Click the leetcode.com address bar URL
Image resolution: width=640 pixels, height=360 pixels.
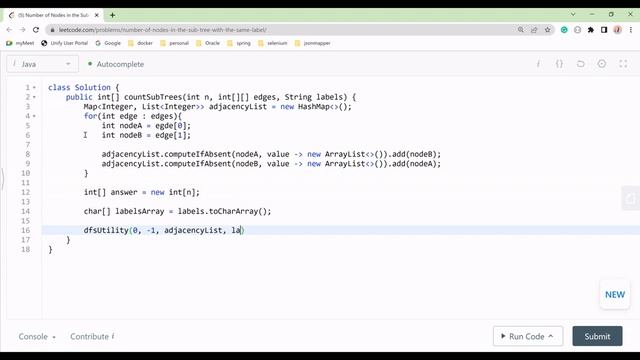pyautogui.click(x=162, y=30)
